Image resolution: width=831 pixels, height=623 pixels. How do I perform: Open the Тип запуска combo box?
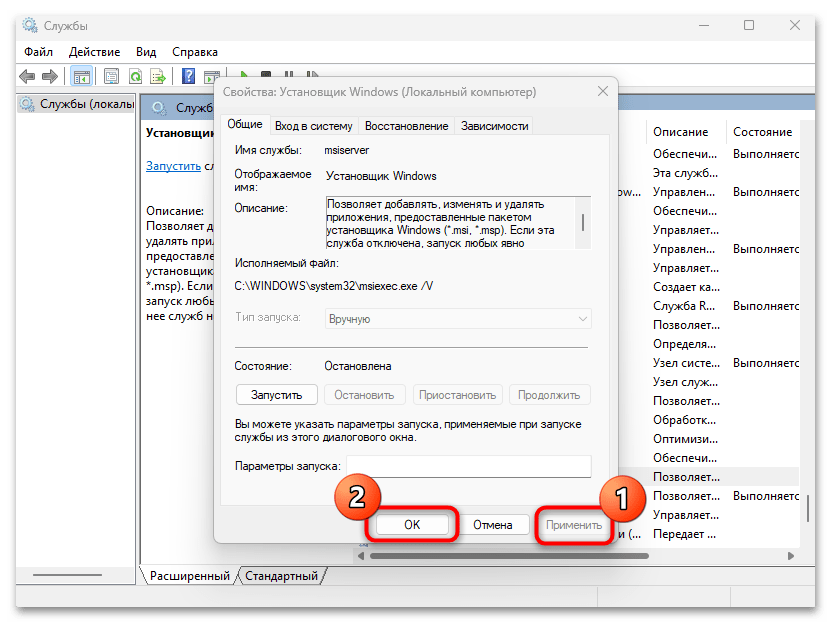coord(458,319)
